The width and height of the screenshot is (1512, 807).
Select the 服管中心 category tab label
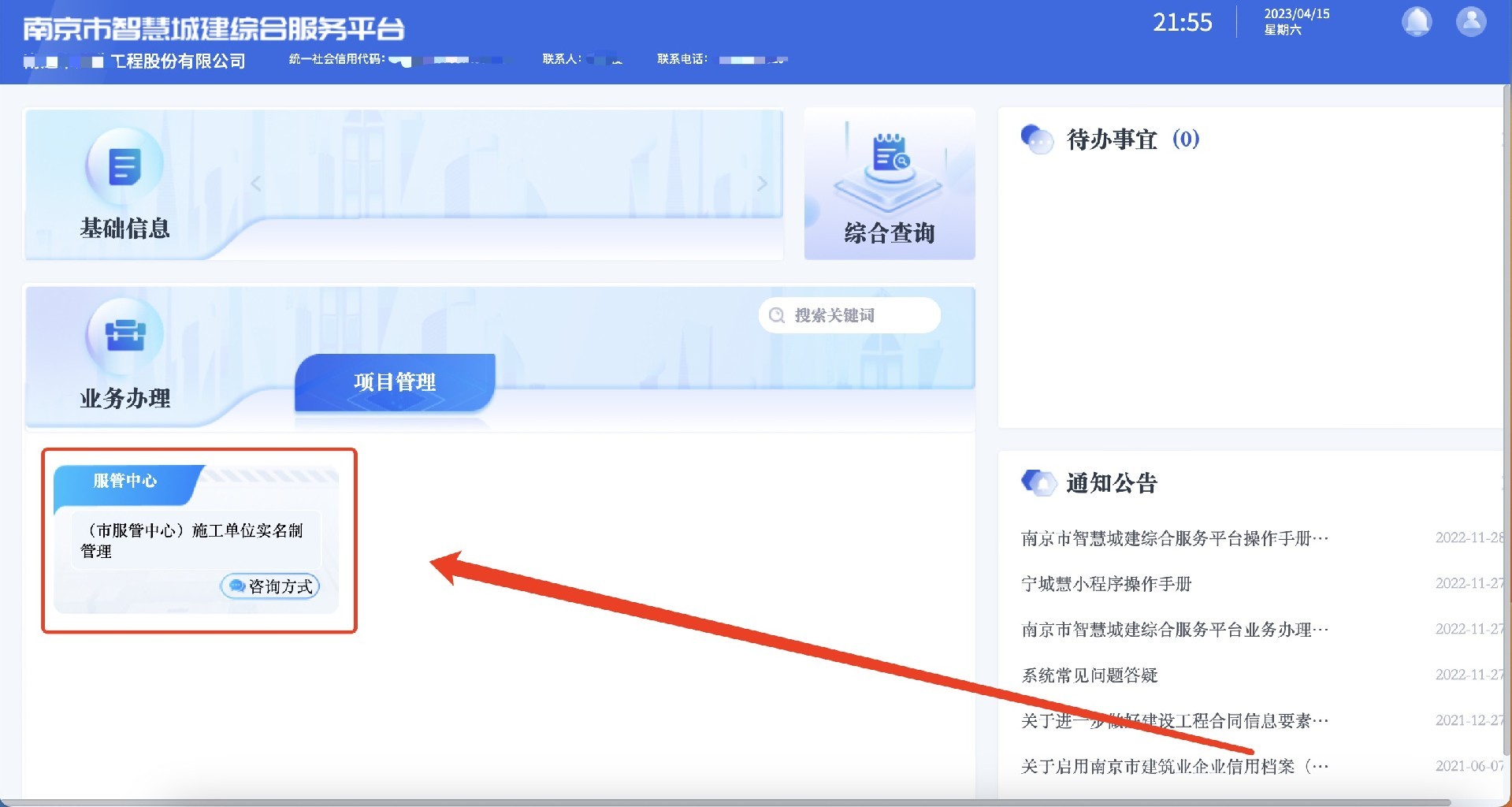coord(125,481)
